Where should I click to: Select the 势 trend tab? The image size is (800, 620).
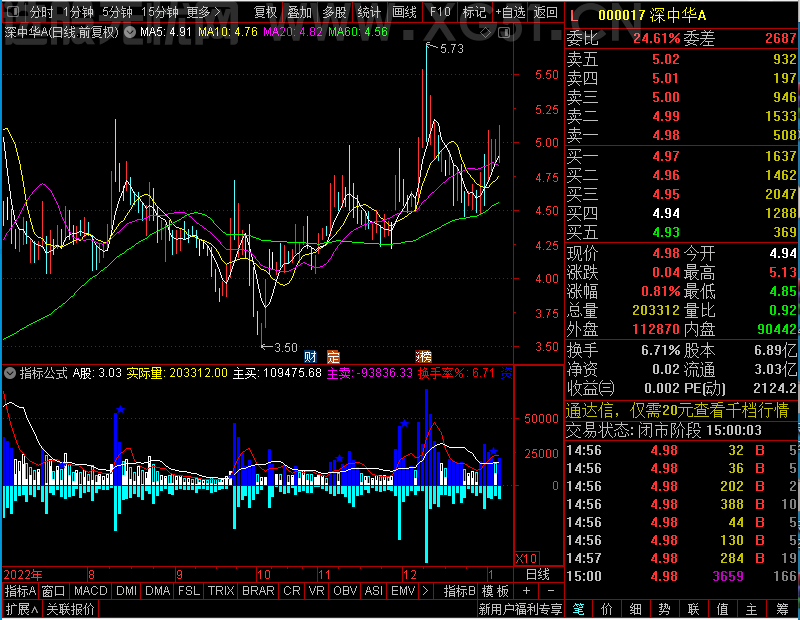(665, 609)
